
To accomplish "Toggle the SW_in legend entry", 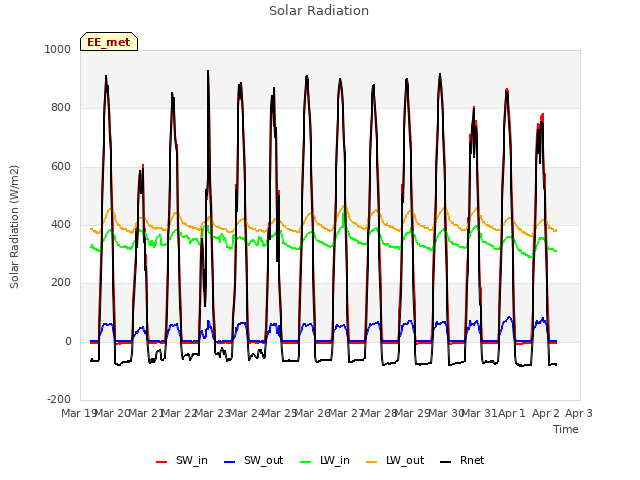I will [182, 460].
